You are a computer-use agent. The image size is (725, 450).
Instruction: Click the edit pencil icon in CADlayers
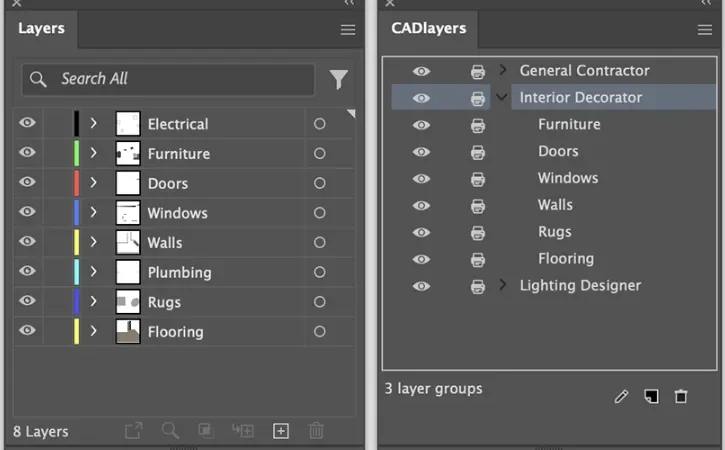[621, 396]
